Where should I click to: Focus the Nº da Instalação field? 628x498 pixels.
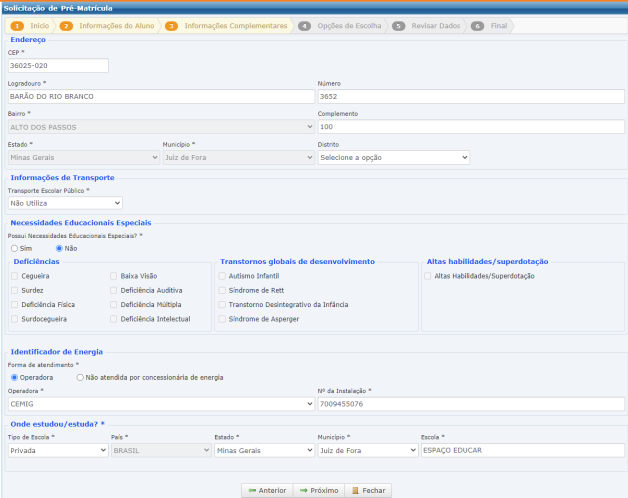tap(470, 404)
